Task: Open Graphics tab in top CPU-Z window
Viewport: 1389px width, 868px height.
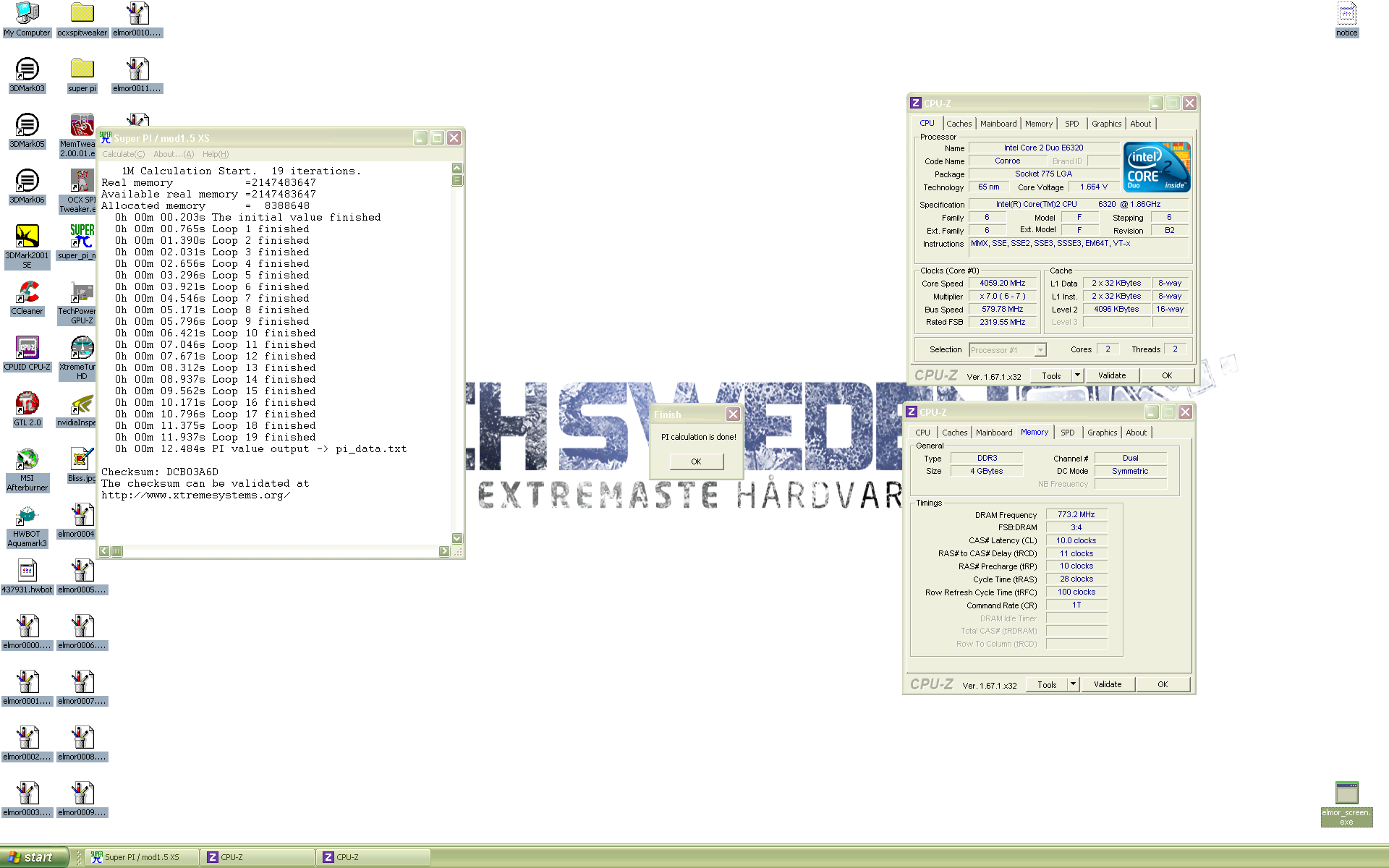Action: pyautogui.click(x=1106, y=124)
